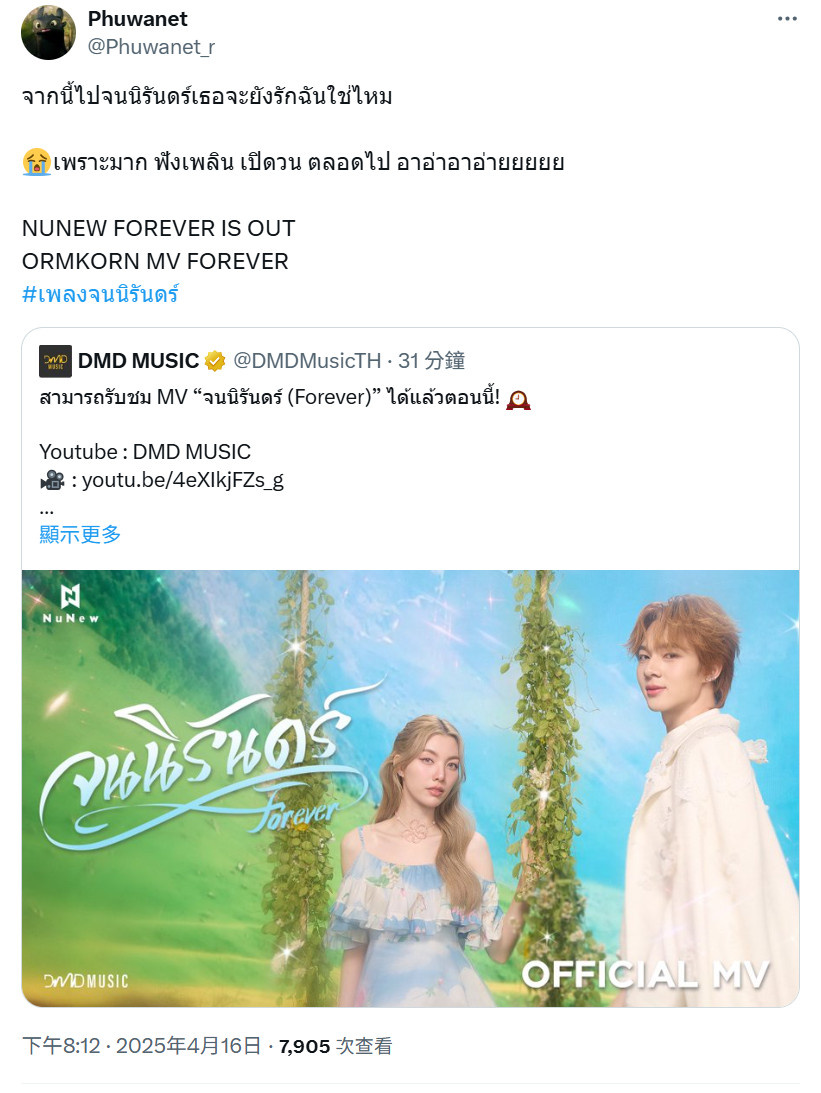Open the Forever Official MV thumbnail image

click(x=410, y=788)
